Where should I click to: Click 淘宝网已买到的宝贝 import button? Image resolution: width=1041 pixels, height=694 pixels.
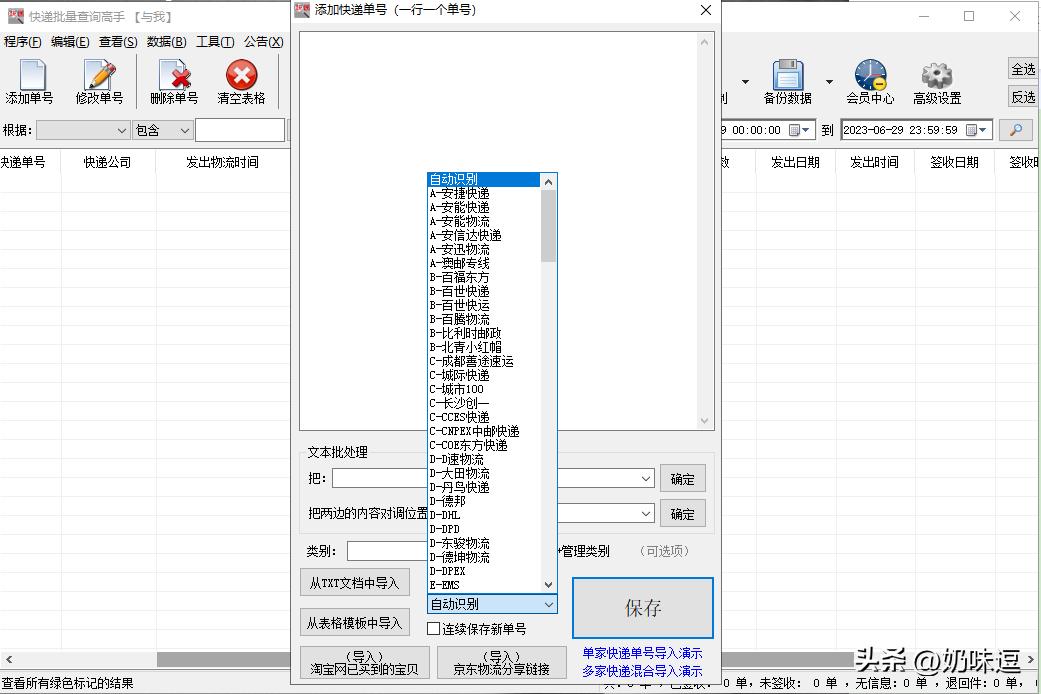point(364,663)
